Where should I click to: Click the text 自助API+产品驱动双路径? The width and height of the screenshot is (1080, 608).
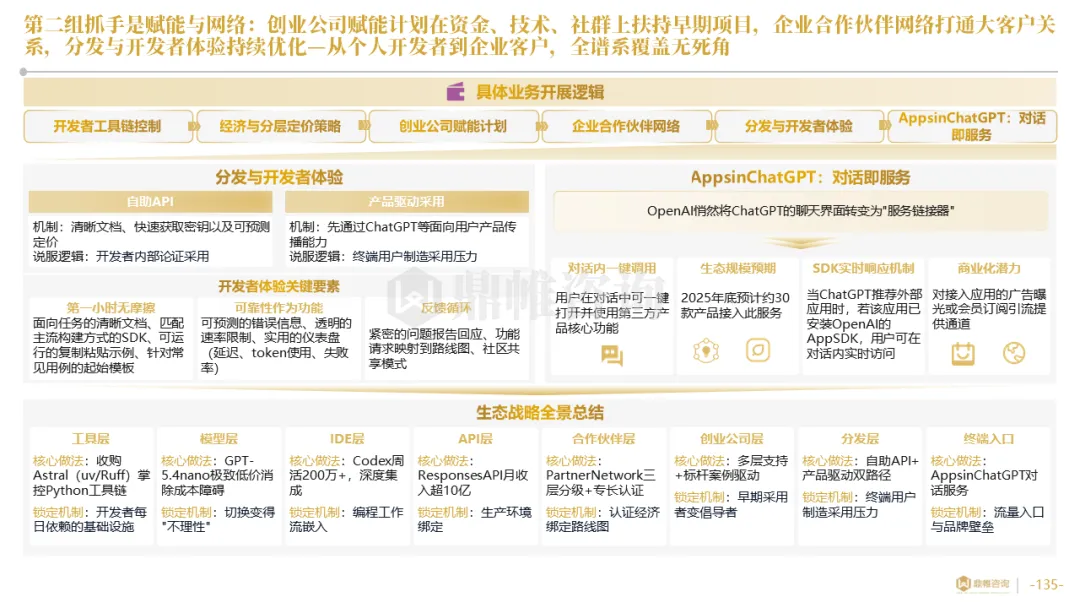pos(860,468)
